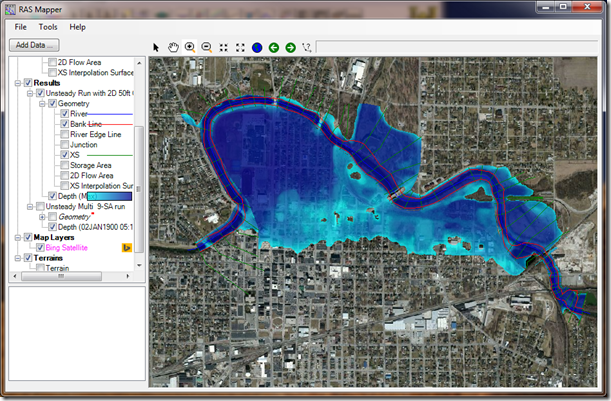Enable the Junction layer checkbox

[x=64, y=145]
